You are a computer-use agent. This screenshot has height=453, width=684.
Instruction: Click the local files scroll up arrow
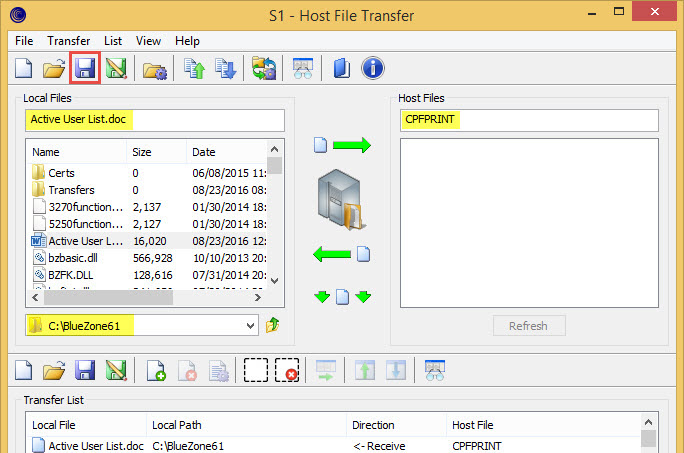(x=274, y=149)
